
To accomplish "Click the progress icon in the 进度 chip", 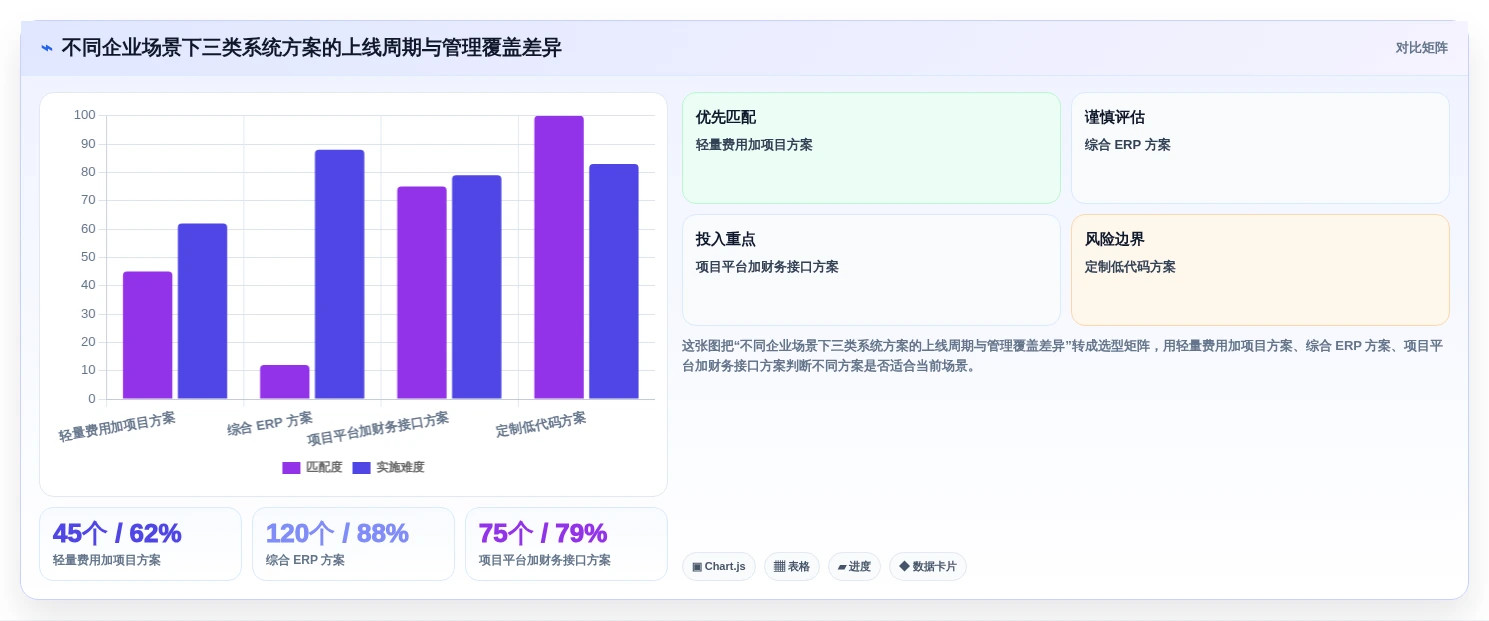I will tap(842, 567).
